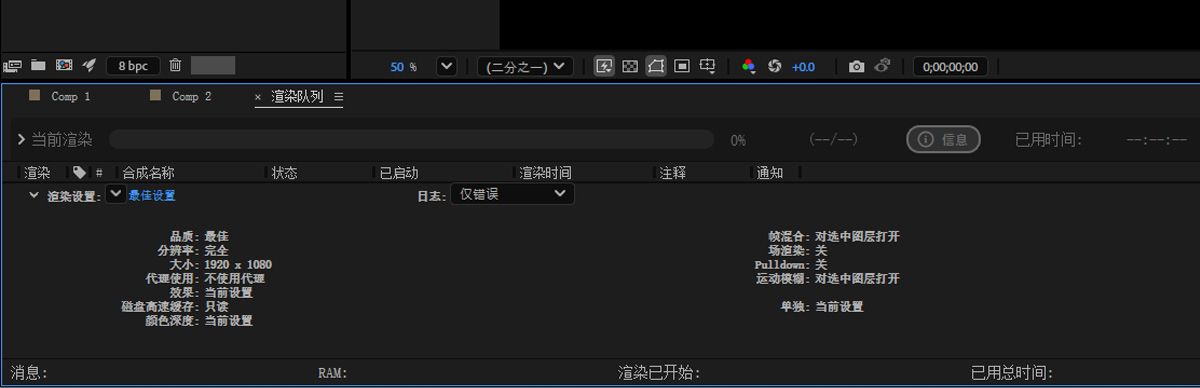Click the 帧混合 setting text

coord(834,237)
